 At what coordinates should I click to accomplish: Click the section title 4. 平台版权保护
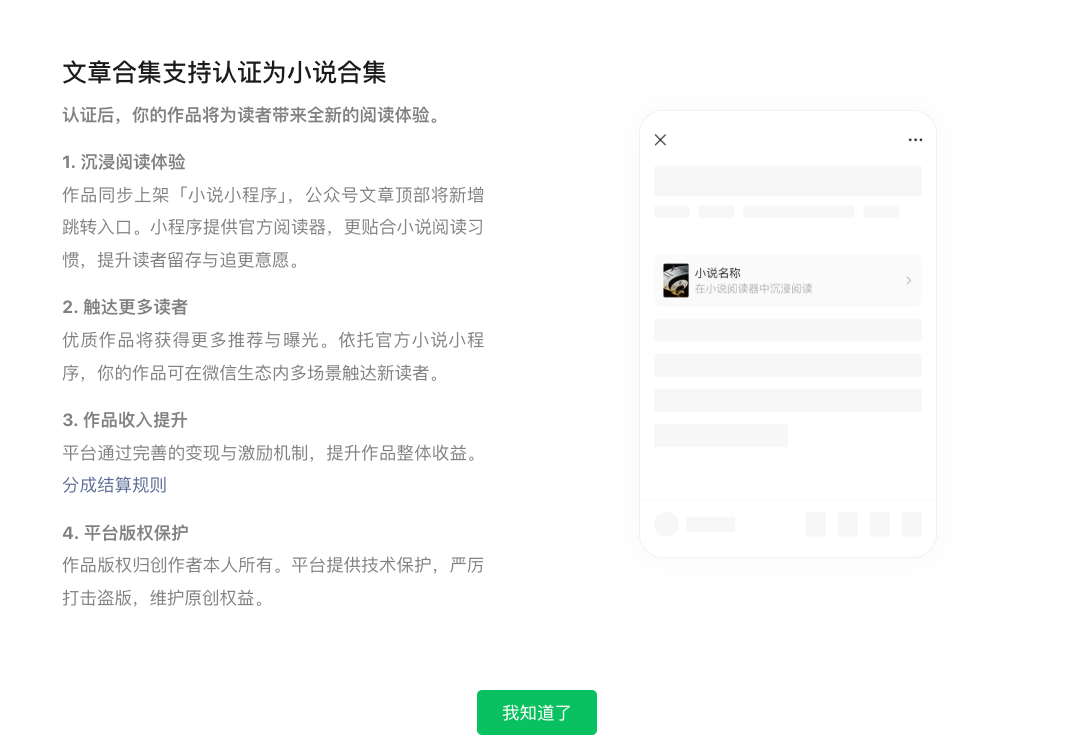pos(125,532)
